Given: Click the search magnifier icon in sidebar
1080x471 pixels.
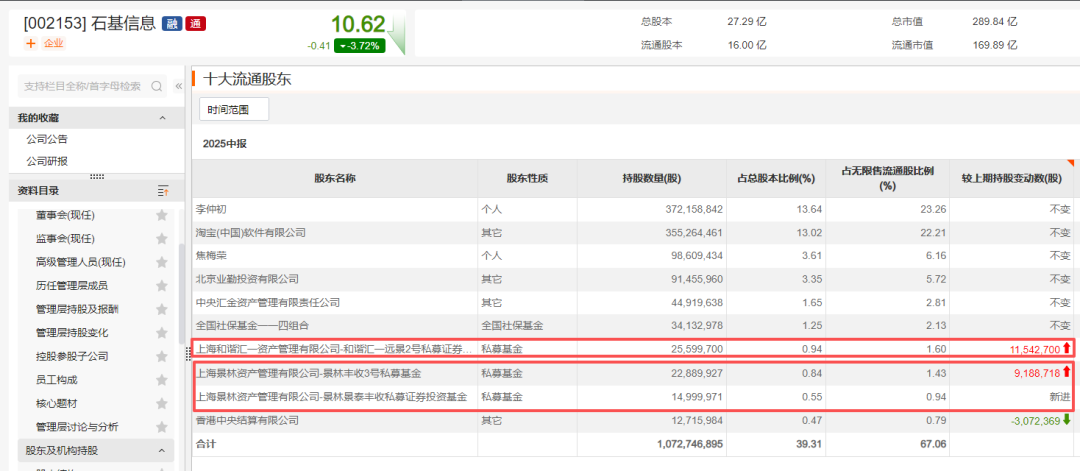Looking at the screenshot, I should point(156,86).
